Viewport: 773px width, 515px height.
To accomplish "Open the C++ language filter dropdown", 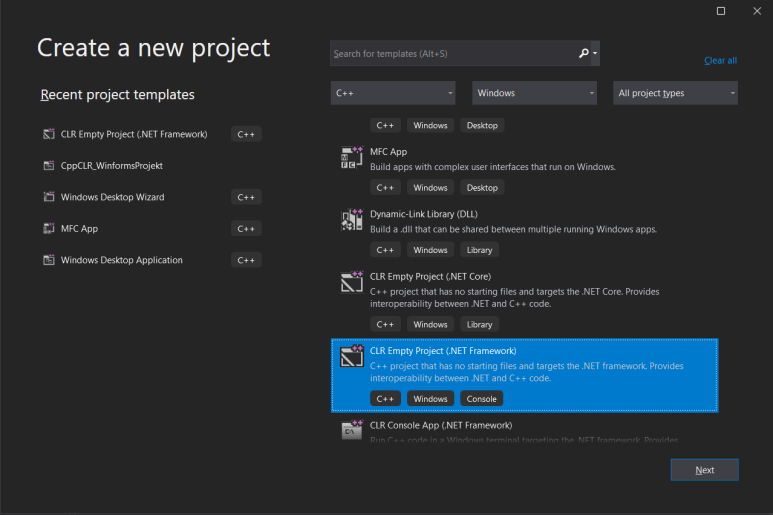I will point(393,93).
